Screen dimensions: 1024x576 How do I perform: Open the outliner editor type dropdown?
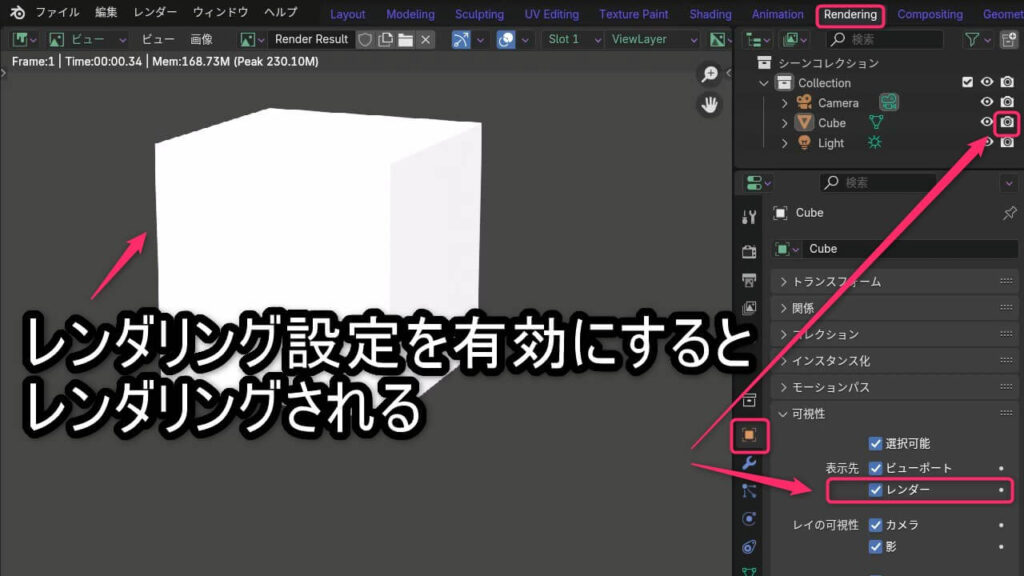click(758, 40)
